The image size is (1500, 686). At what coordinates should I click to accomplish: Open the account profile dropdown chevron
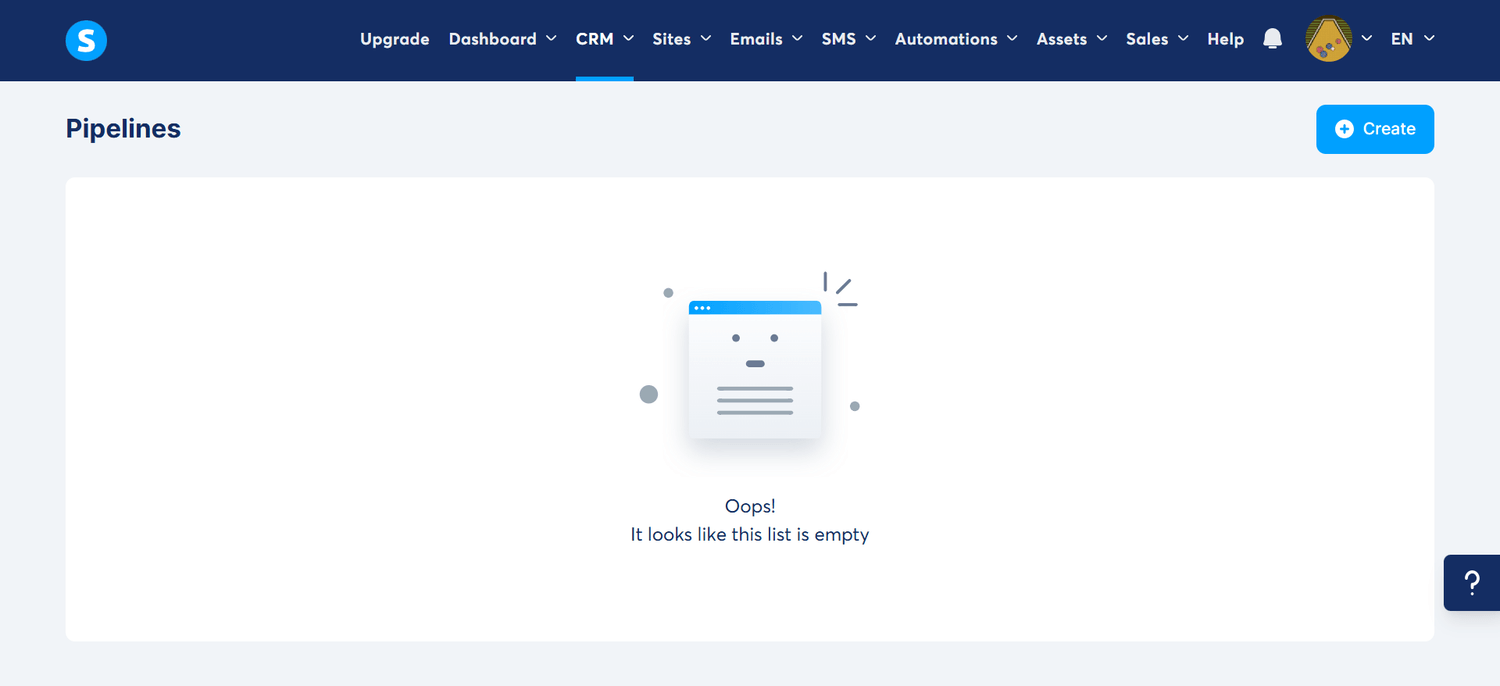[x=1367, y=39]
